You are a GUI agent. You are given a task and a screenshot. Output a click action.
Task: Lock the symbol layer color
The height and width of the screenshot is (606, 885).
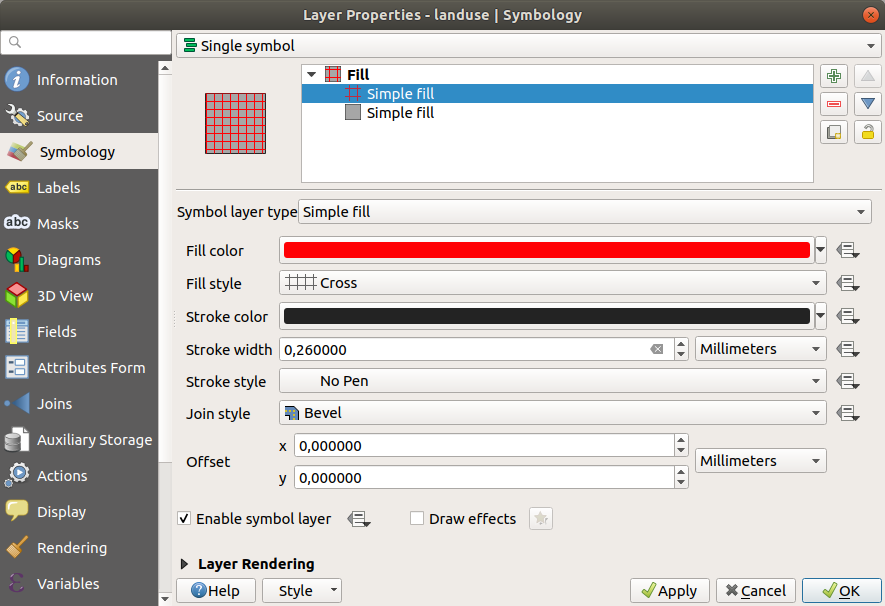pyautogui.click(x=867, y=131)
